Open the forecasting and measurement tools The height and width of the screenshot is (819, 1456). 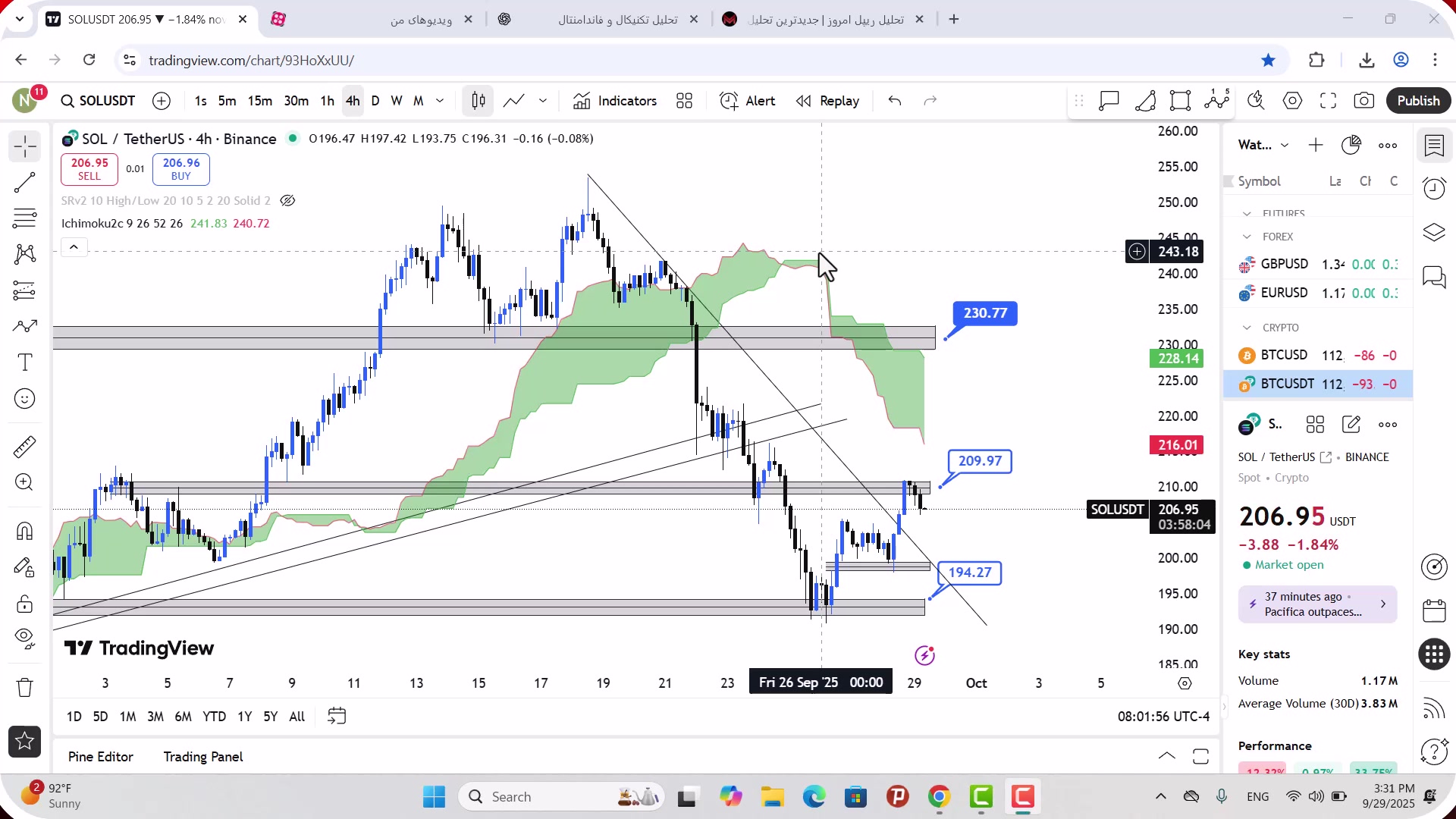click(25, 290)
